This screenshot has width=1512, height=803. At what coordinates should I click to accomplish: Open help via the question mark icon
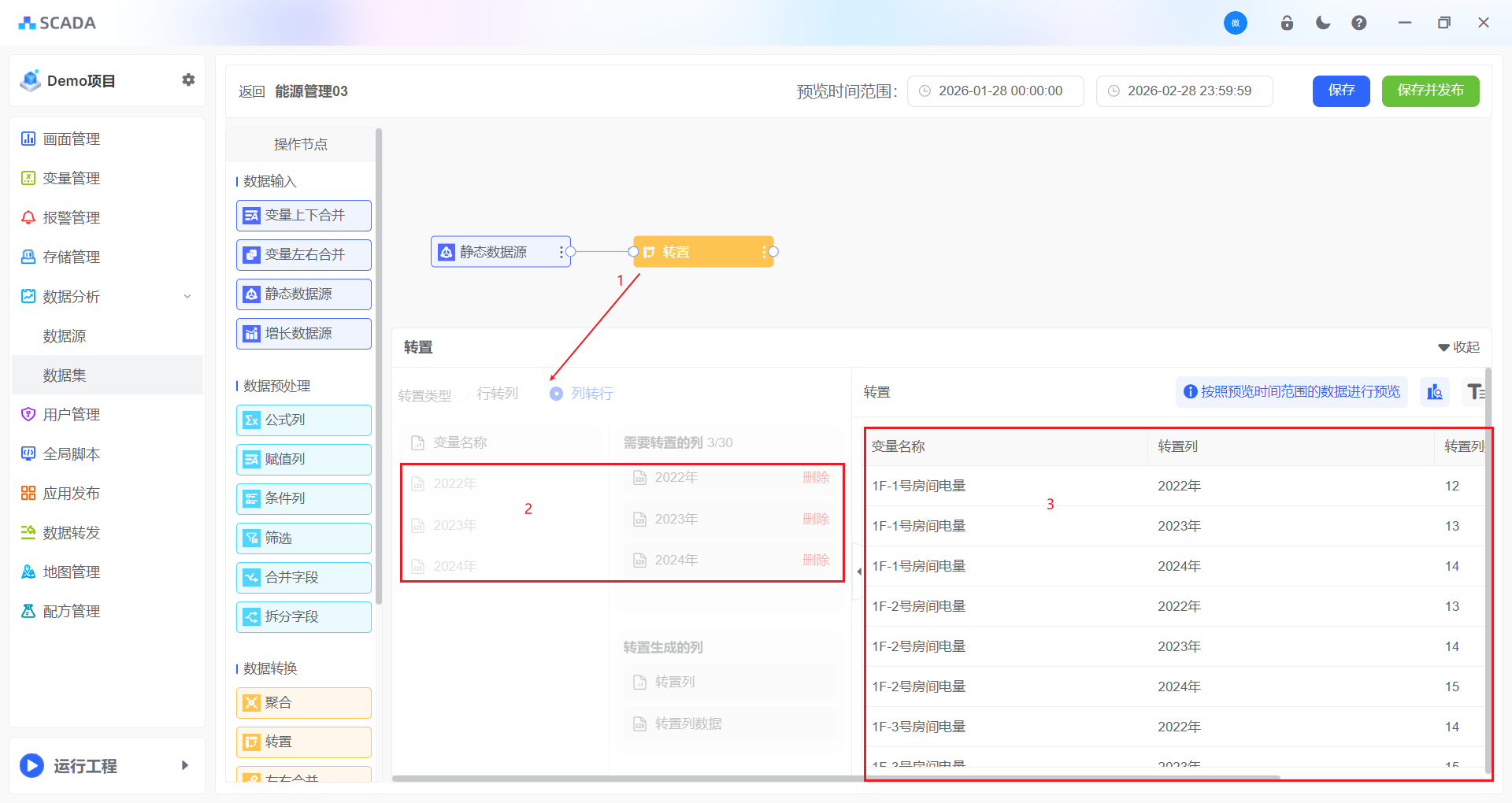point(1359,23)
